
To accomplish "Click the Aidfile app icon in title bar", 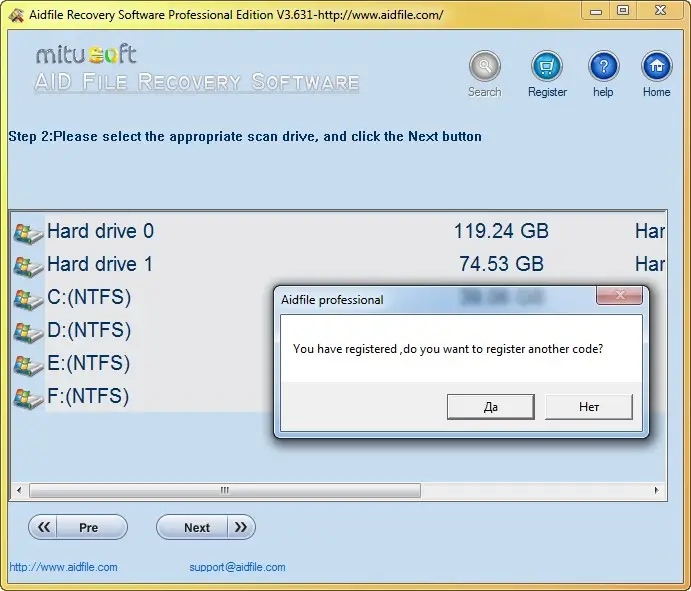I will (16, 15).
